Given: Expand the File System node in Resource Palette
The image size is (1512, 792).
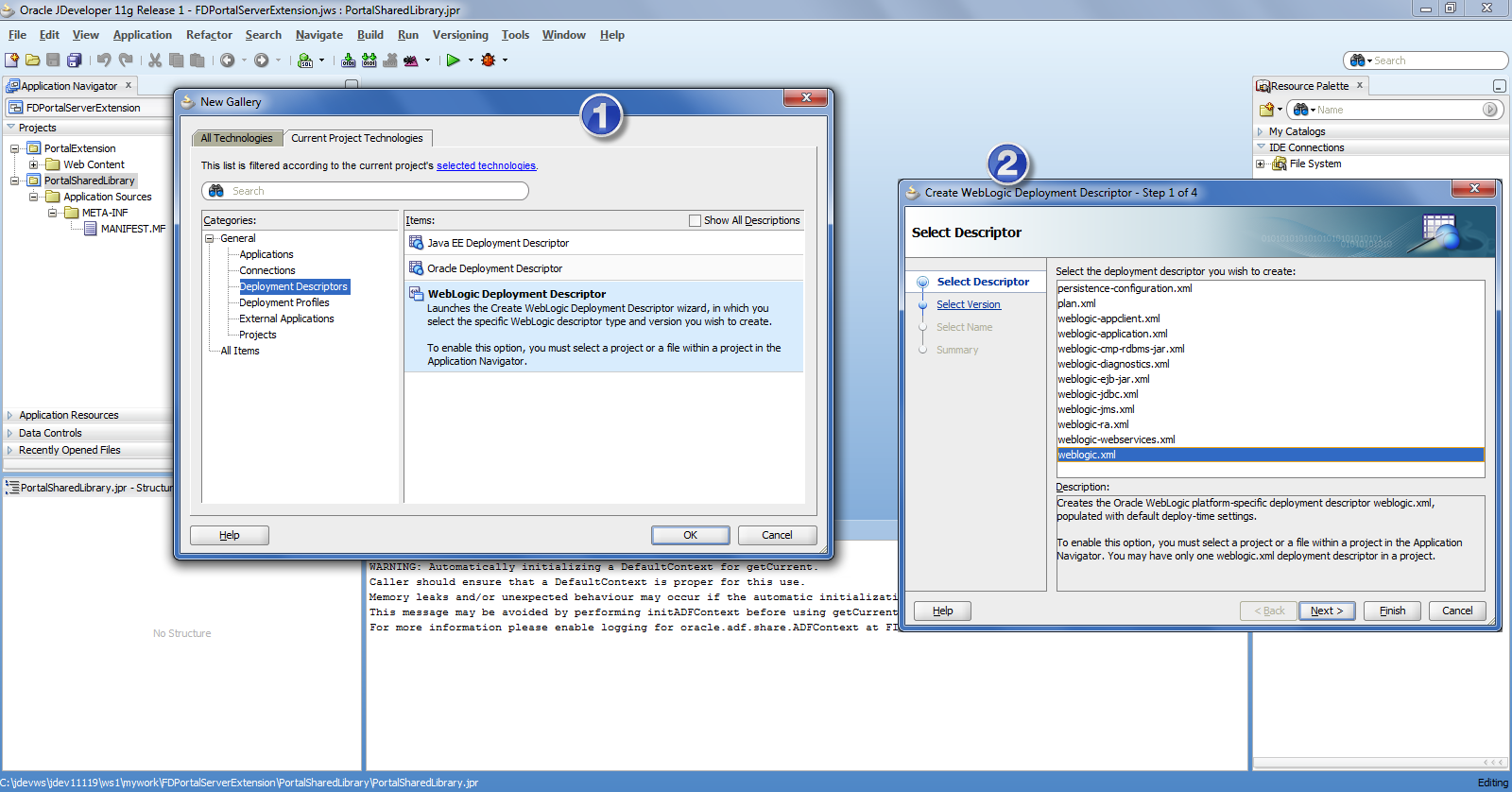Looking at the screenshot, I should [1261, 164].
